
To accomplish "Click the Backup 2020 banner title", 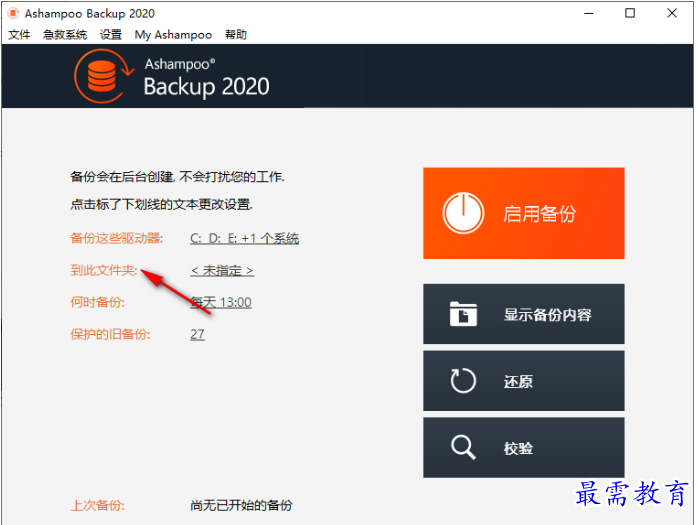I will pos(206,86).
